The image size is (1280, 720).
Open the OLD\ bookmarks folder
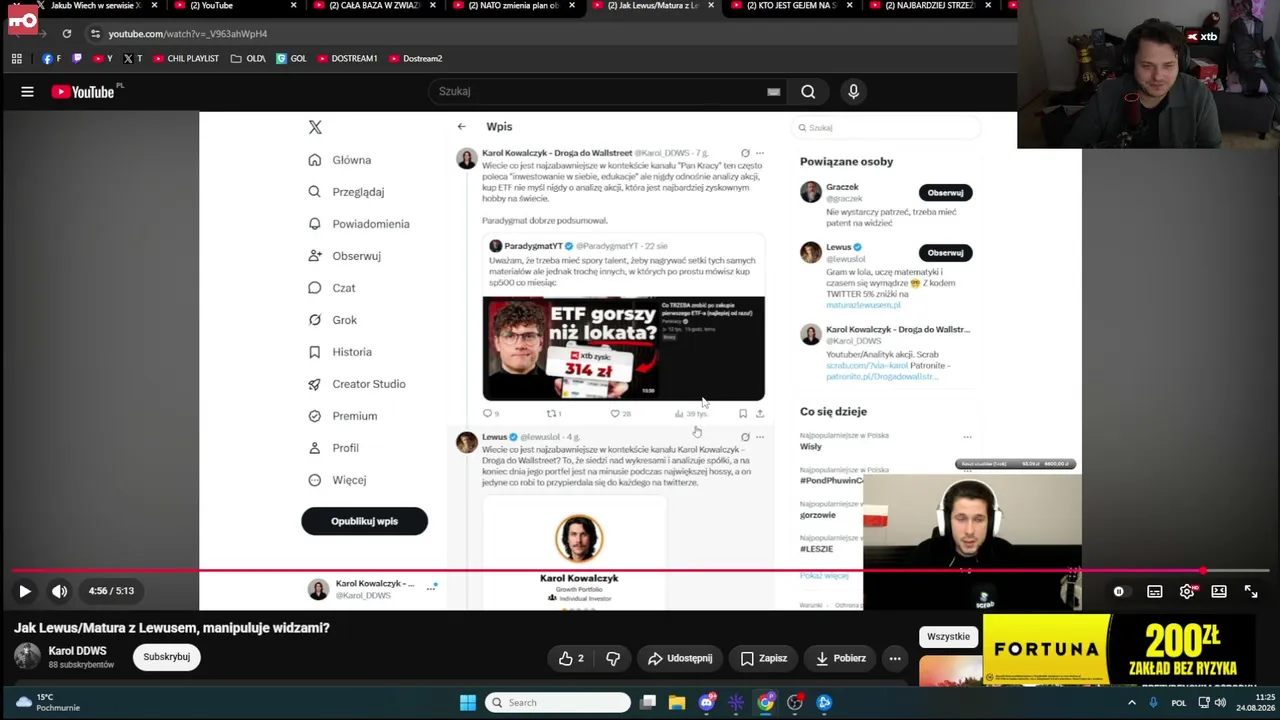248,59
